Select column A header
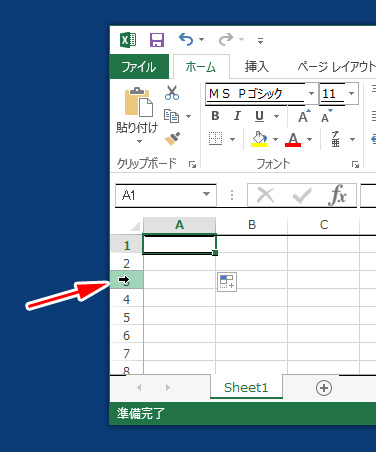The image size is (376, 452). (x=180, y=225)
